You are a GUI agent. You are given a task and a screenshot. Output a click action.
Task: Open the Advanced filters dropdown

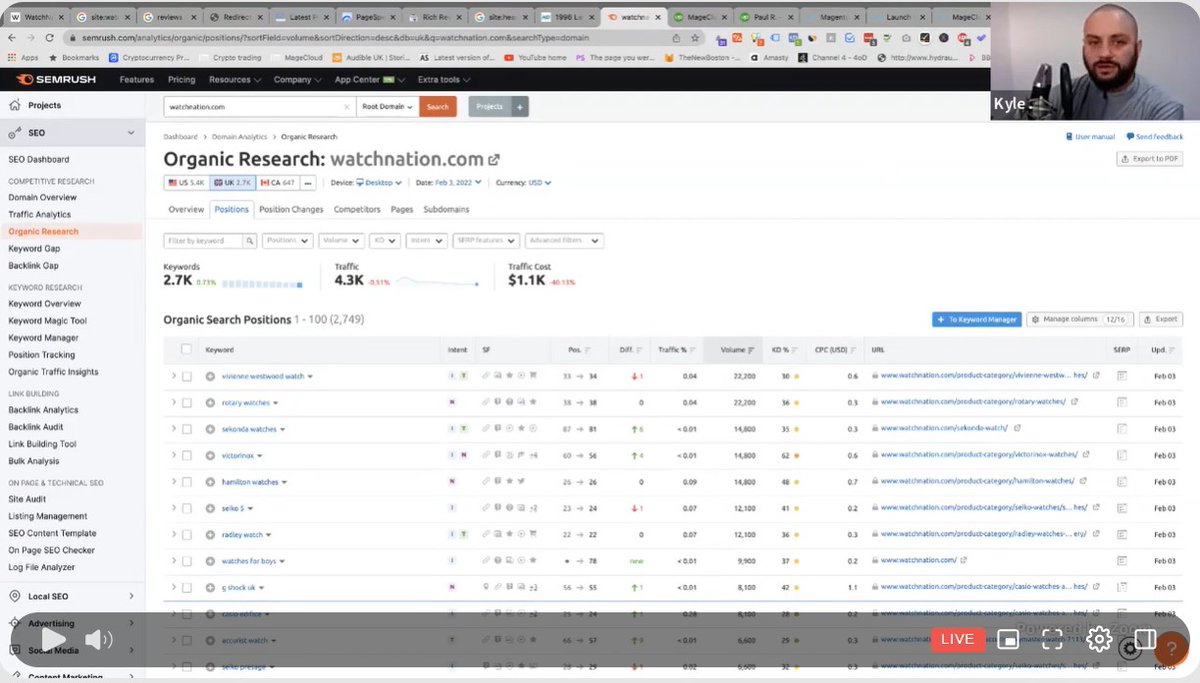tap(564, 241)
